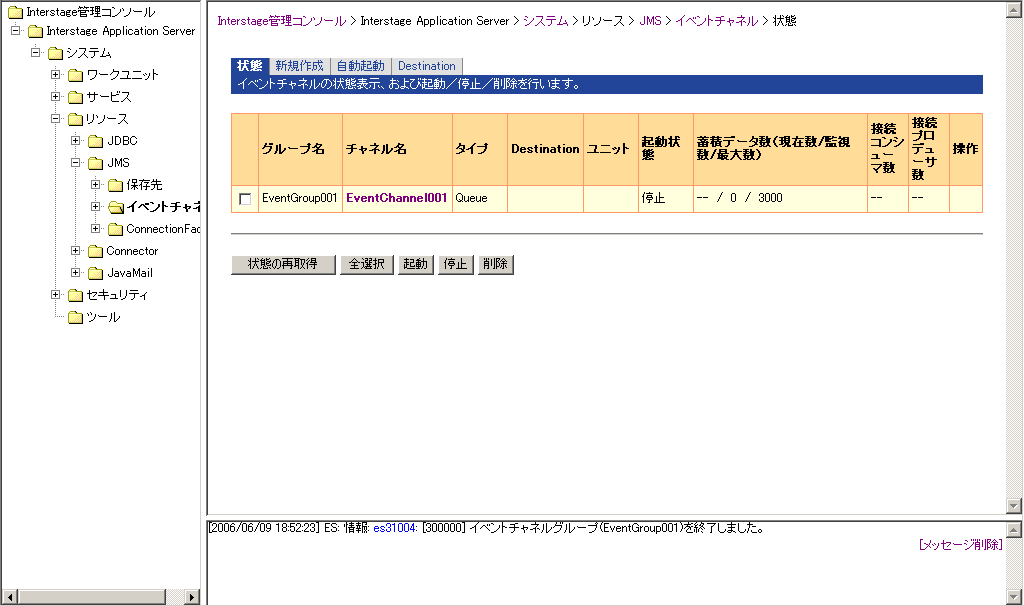Expand the JavaMail tree node
The height and width of the screenshot is (606, 1024).
click(x=76, y=272)
